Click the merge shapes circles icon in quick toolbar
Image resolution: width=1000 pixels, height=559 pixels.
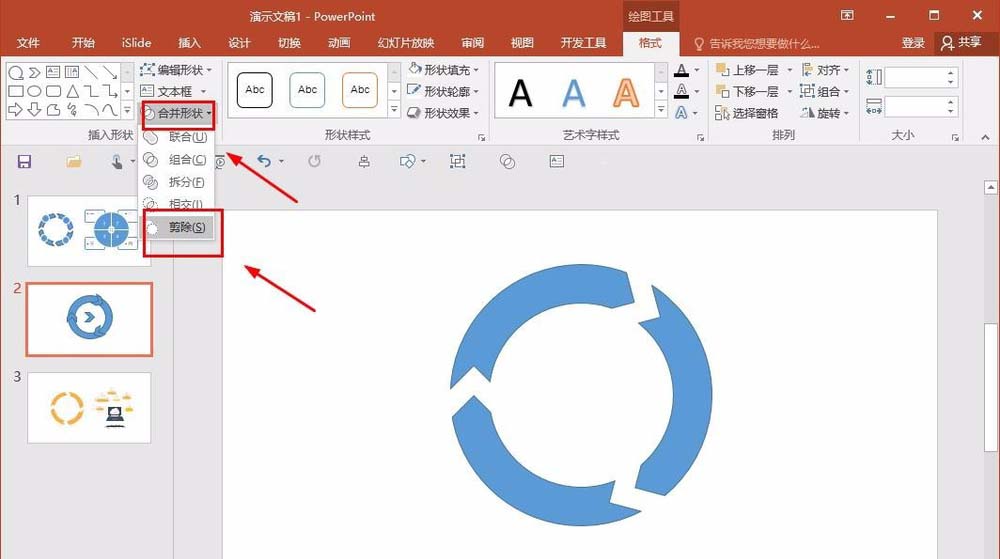coord(507,161)
